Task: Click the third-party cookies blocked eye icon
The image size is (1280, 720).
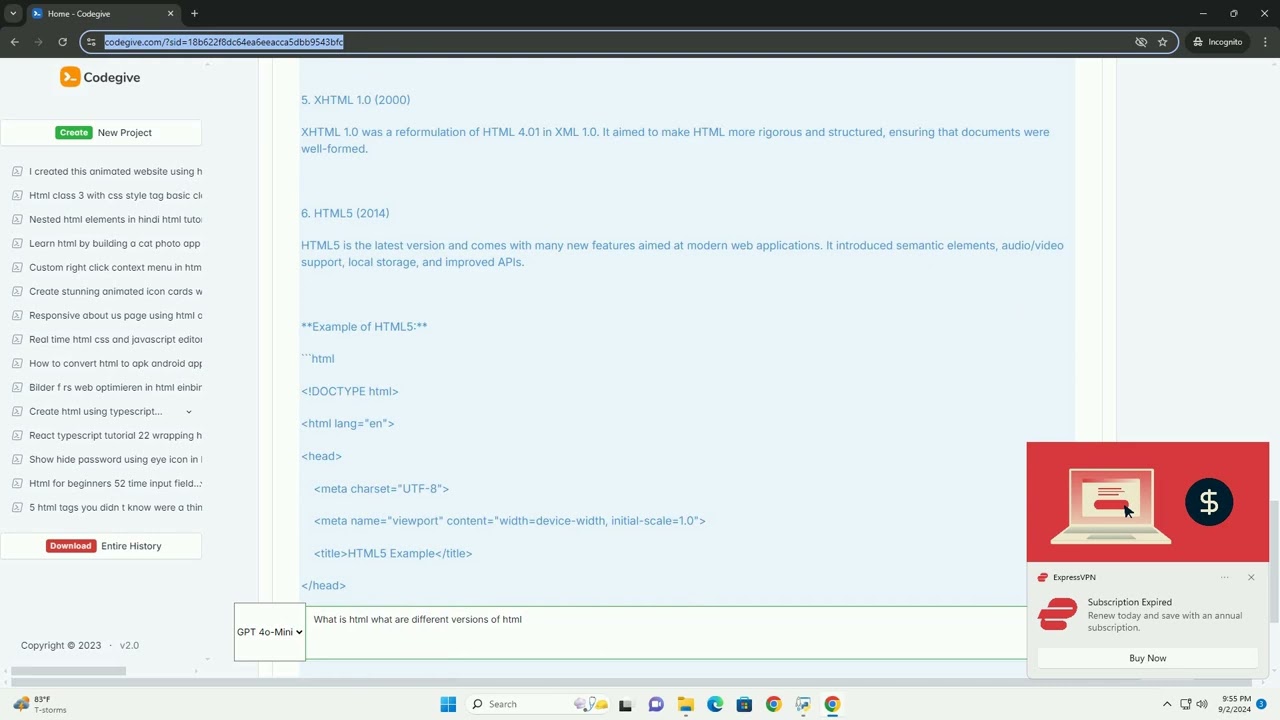Action: [1141, 42]
